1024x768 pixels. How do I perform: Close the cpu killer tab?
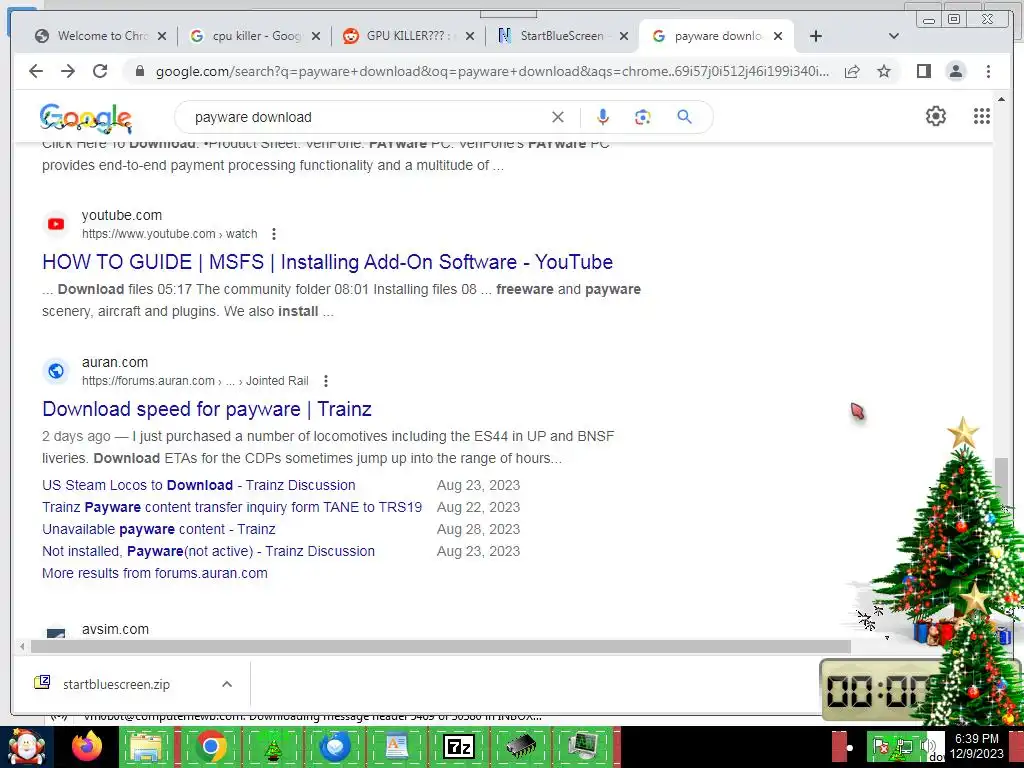(315, 36)
